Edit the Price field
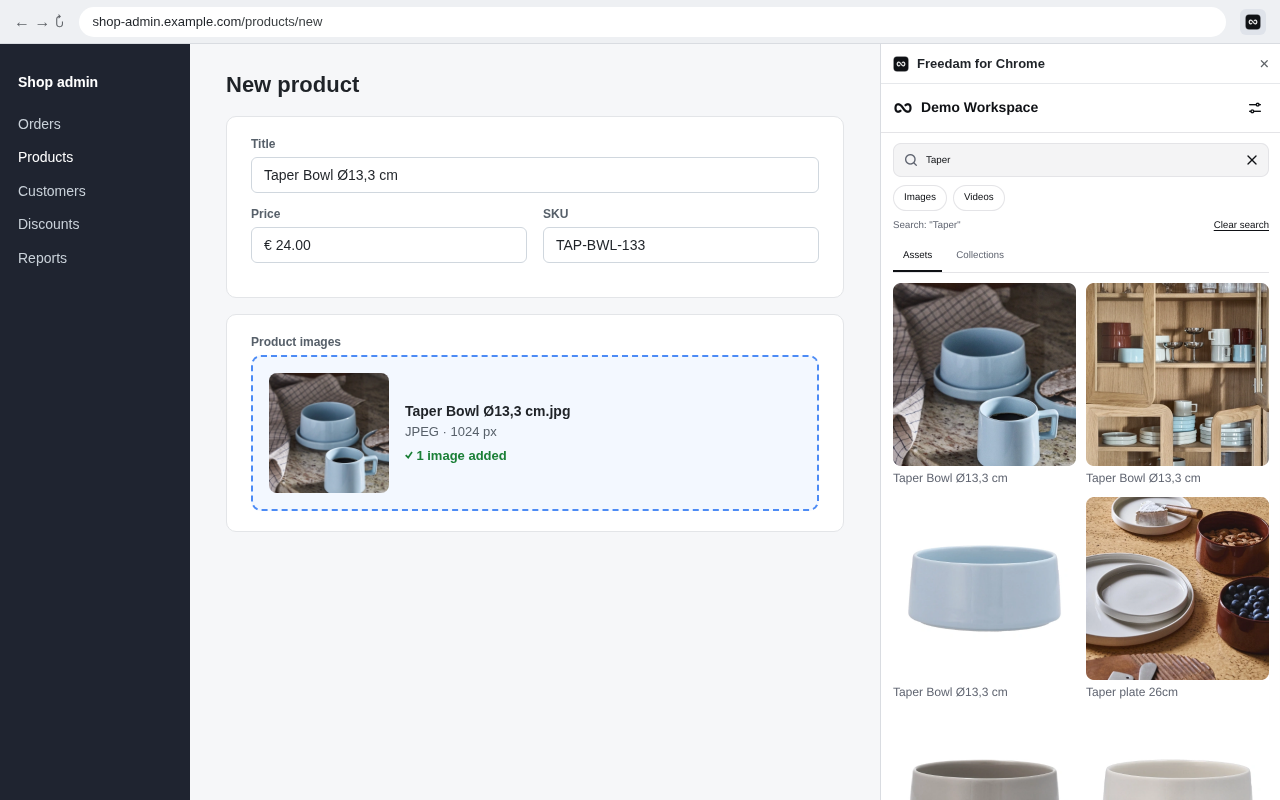 pos(389,245)
